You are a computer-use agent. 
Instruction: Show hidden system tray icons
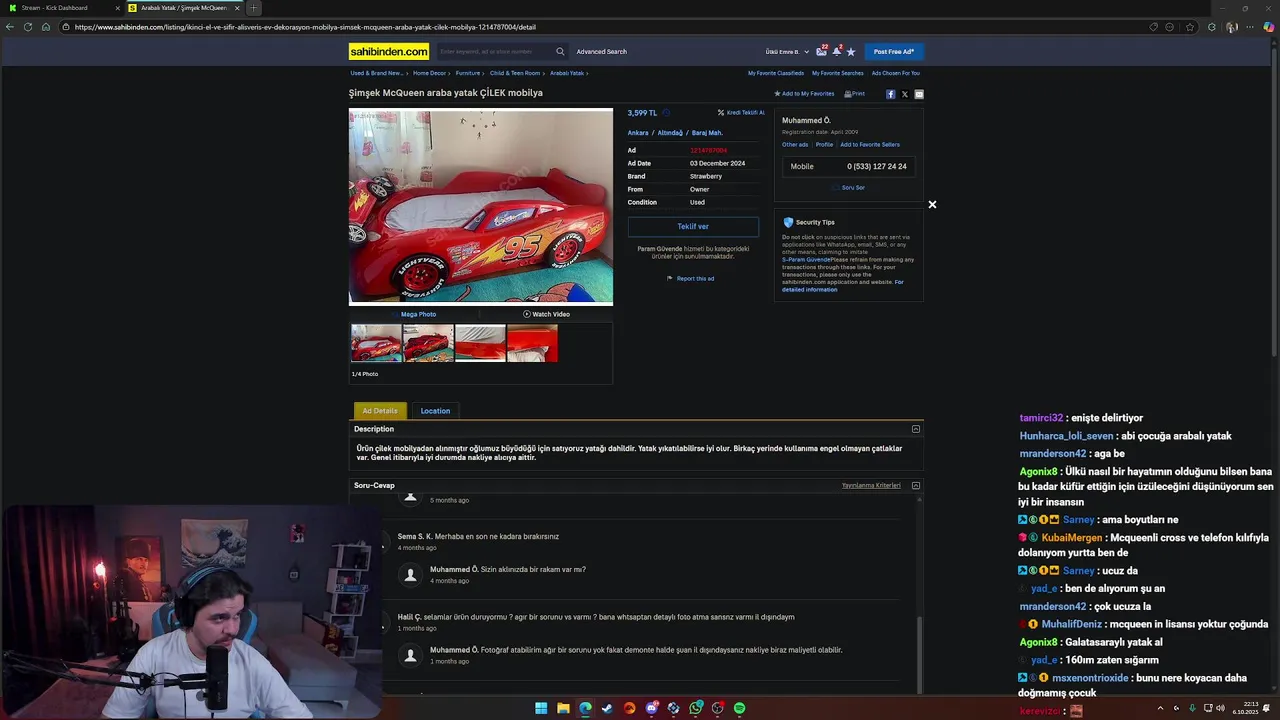1160,708
